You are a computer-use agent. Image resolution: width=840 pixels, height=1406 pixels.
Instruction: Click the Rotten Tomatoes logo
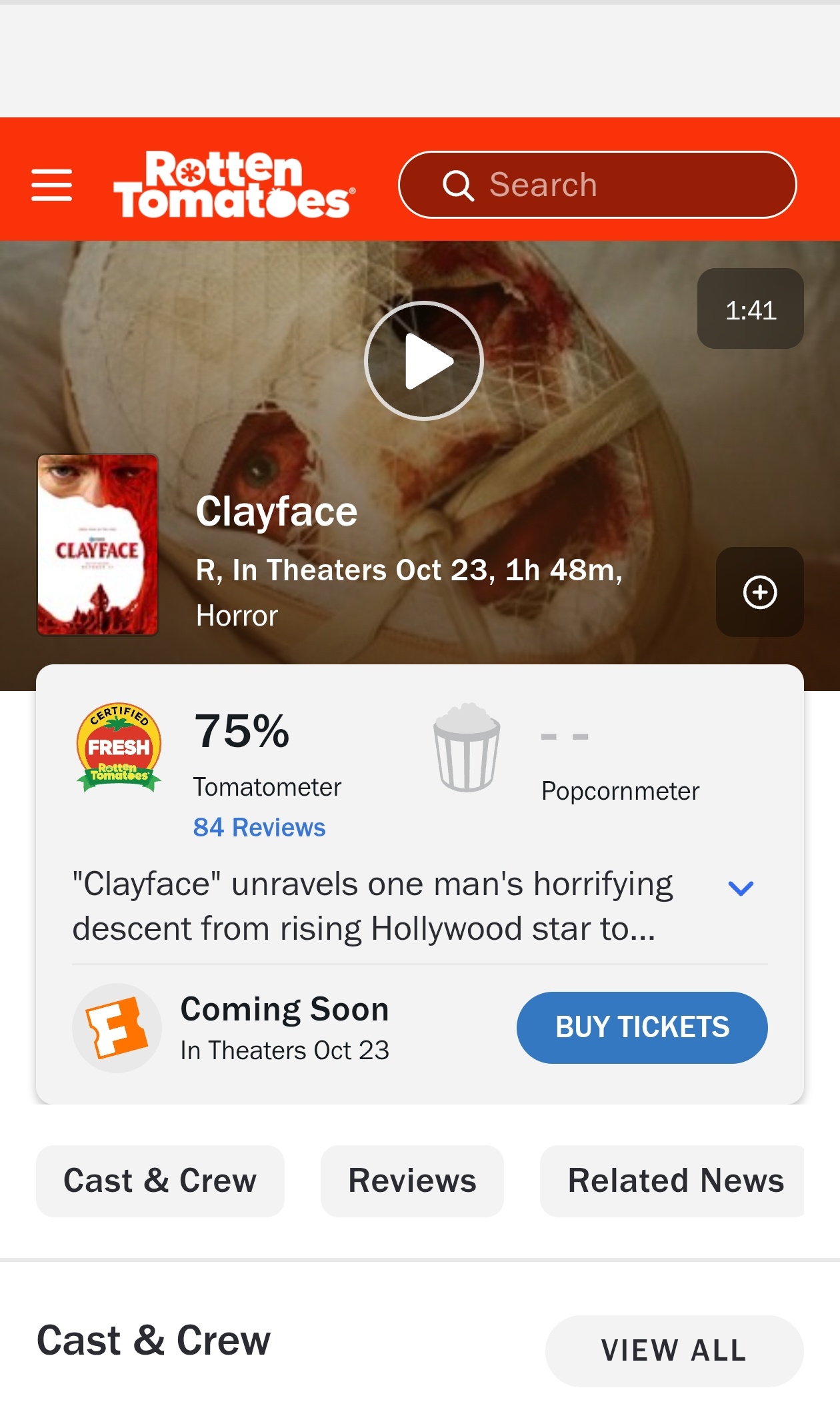234,185
